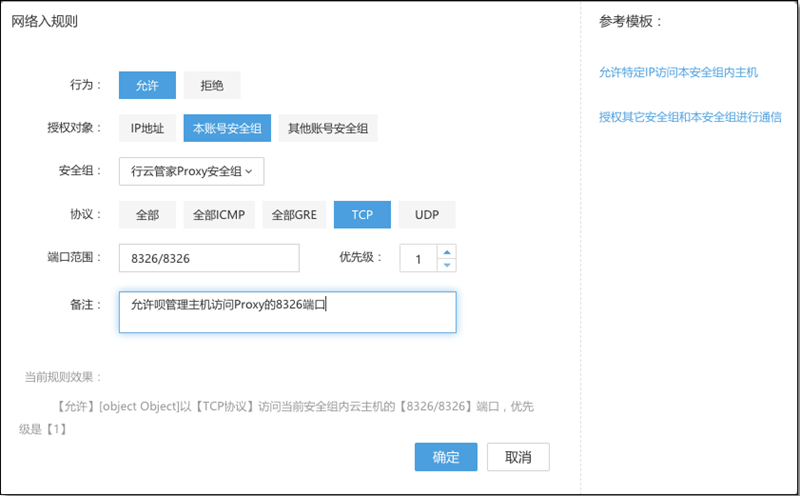
Task: Select the 全部 protocol option
Action: pos(147,214)
